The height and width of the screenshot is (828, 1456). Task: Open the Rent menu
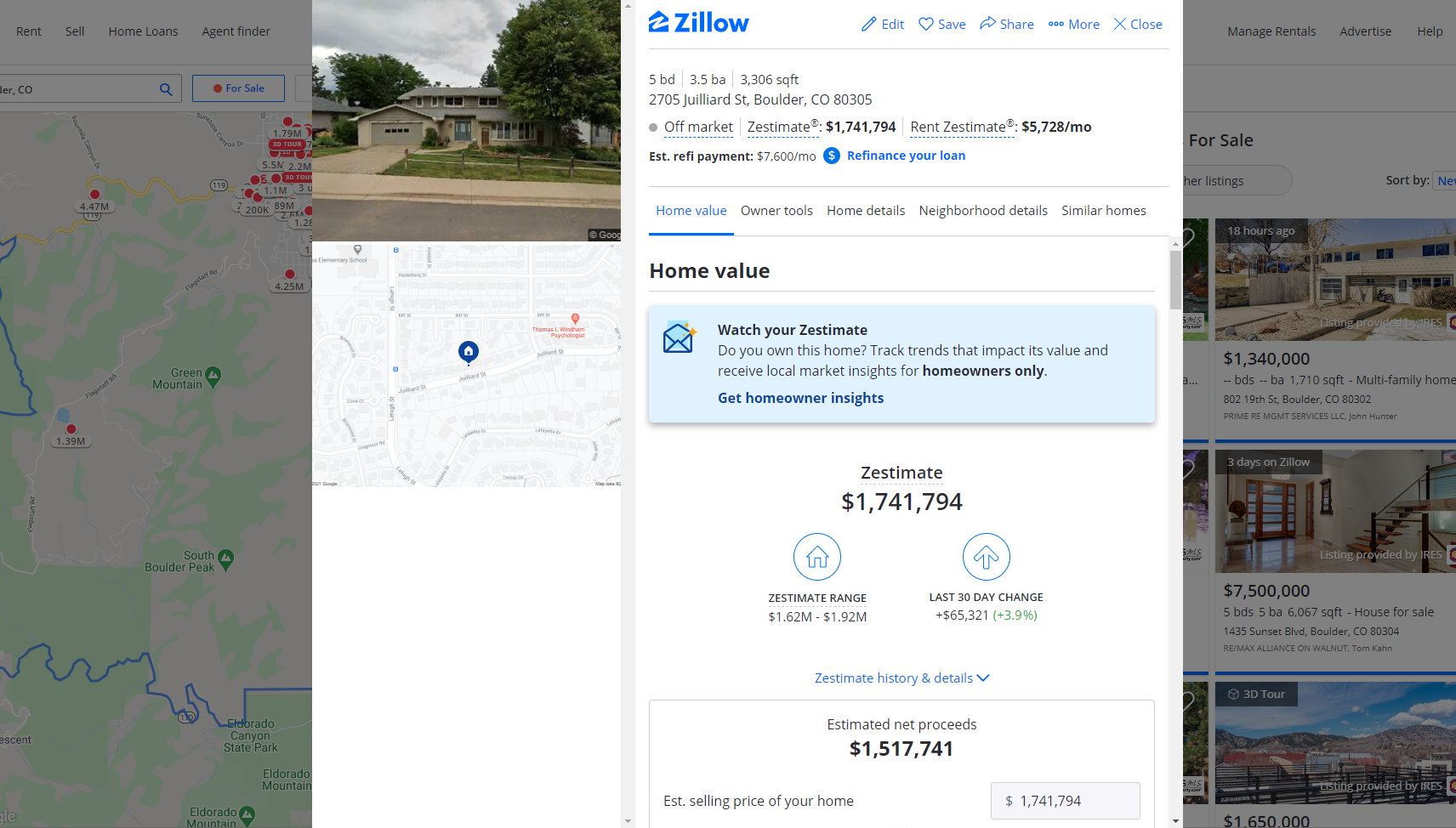click(29, 31)
